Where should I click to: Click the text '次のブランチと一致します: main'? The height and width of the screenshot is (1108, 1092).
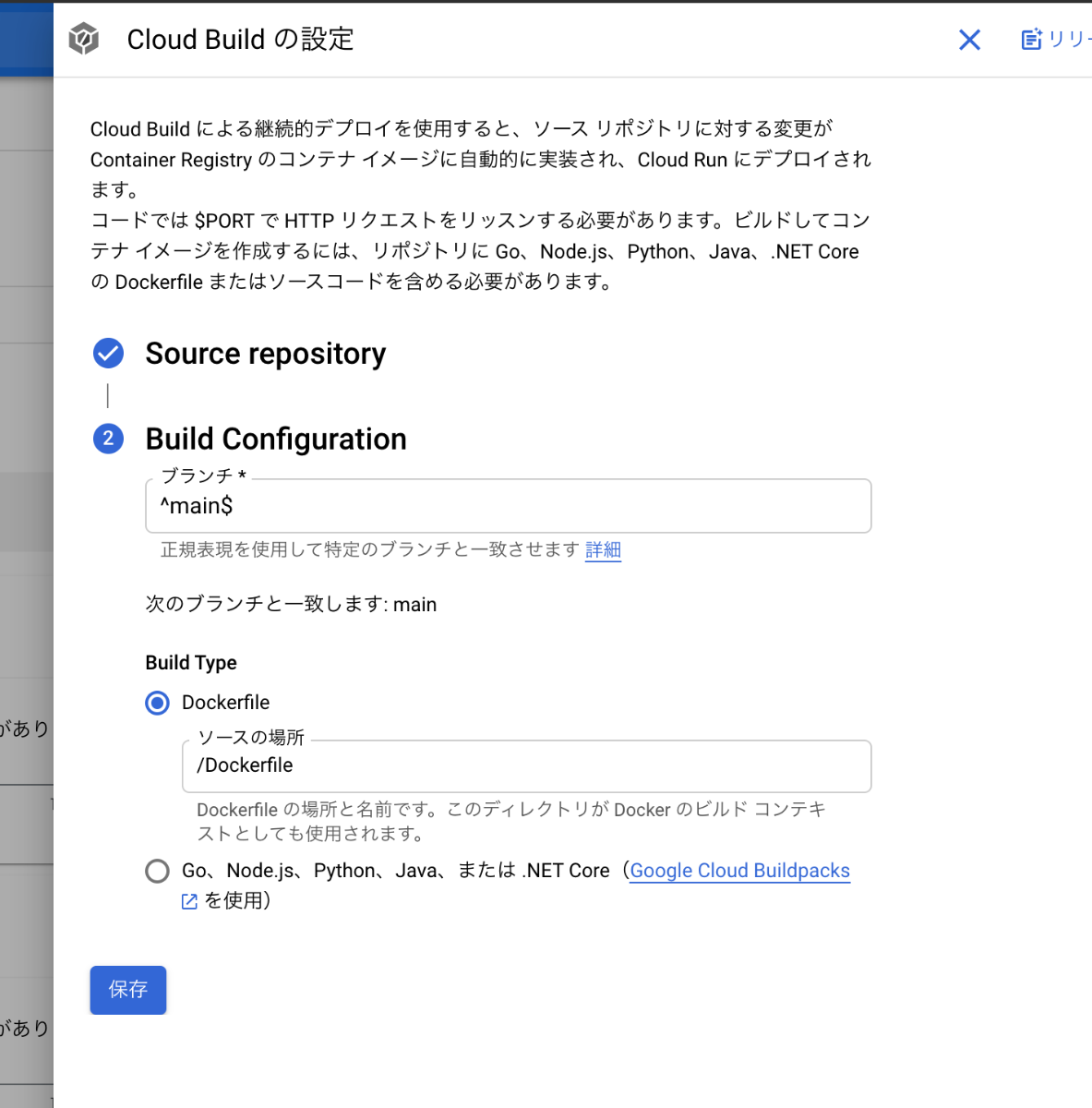pos(291,604)
